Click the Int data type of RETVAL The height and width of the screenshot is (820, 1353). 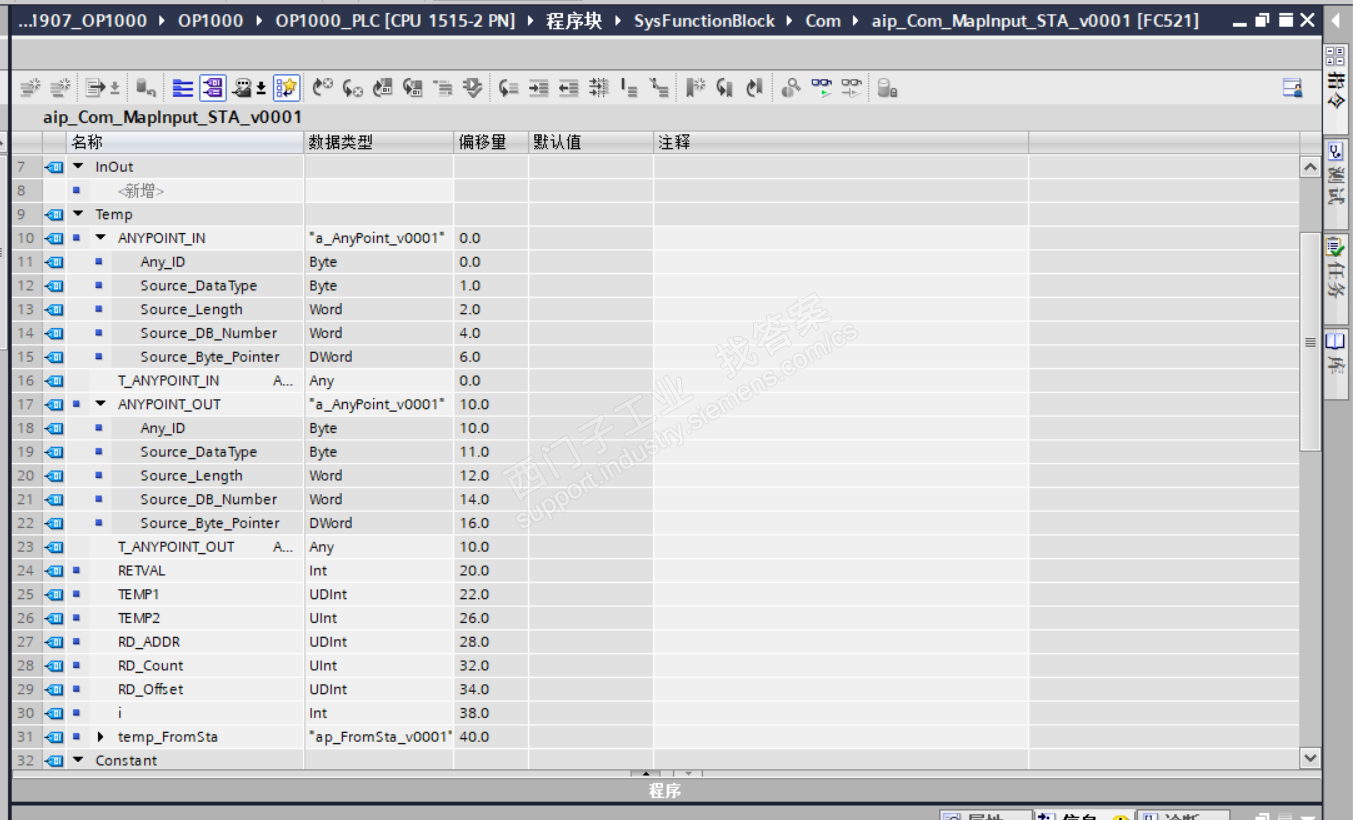click(318, 571)
